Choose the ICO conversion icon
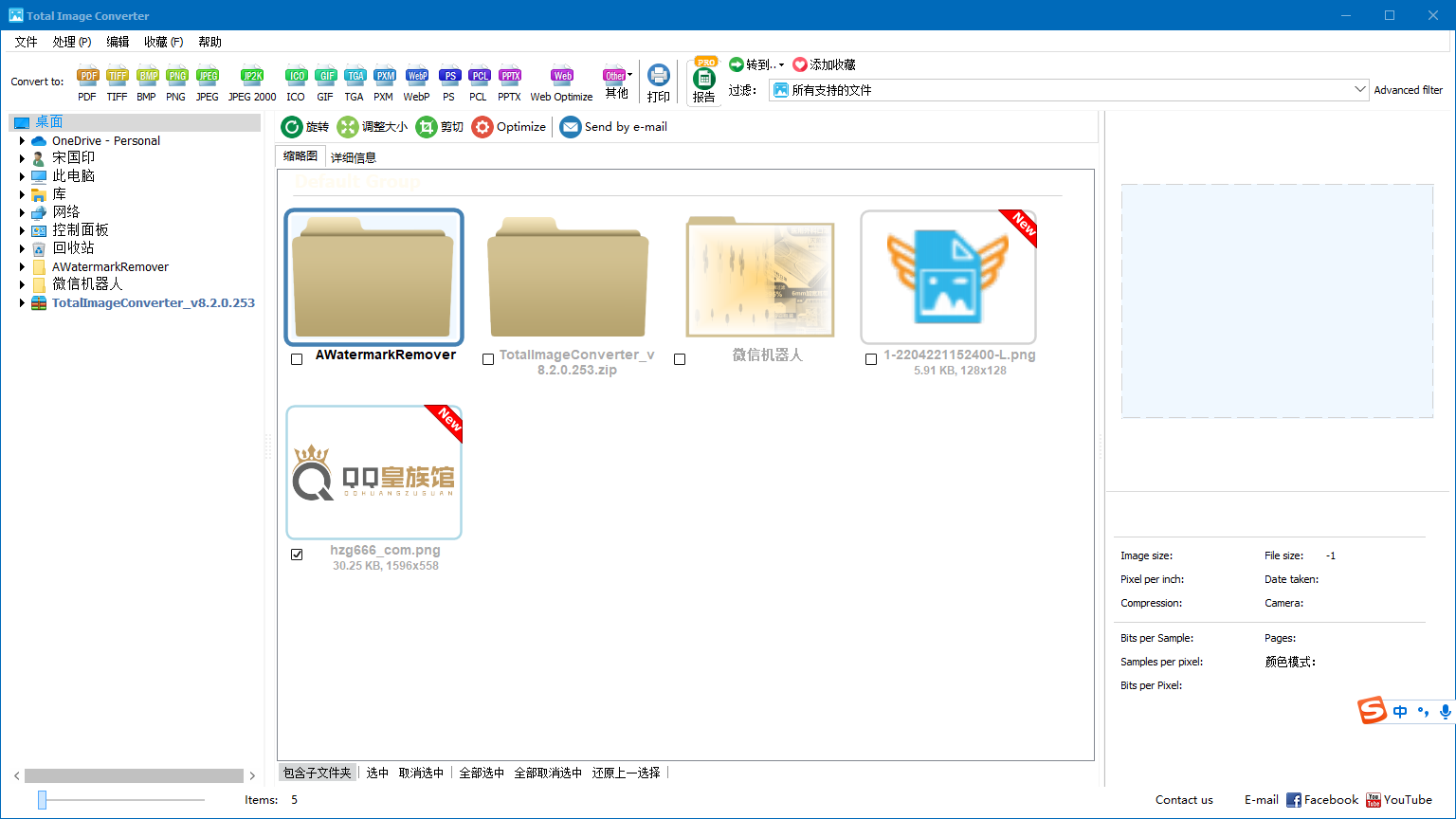 (296, 82)
